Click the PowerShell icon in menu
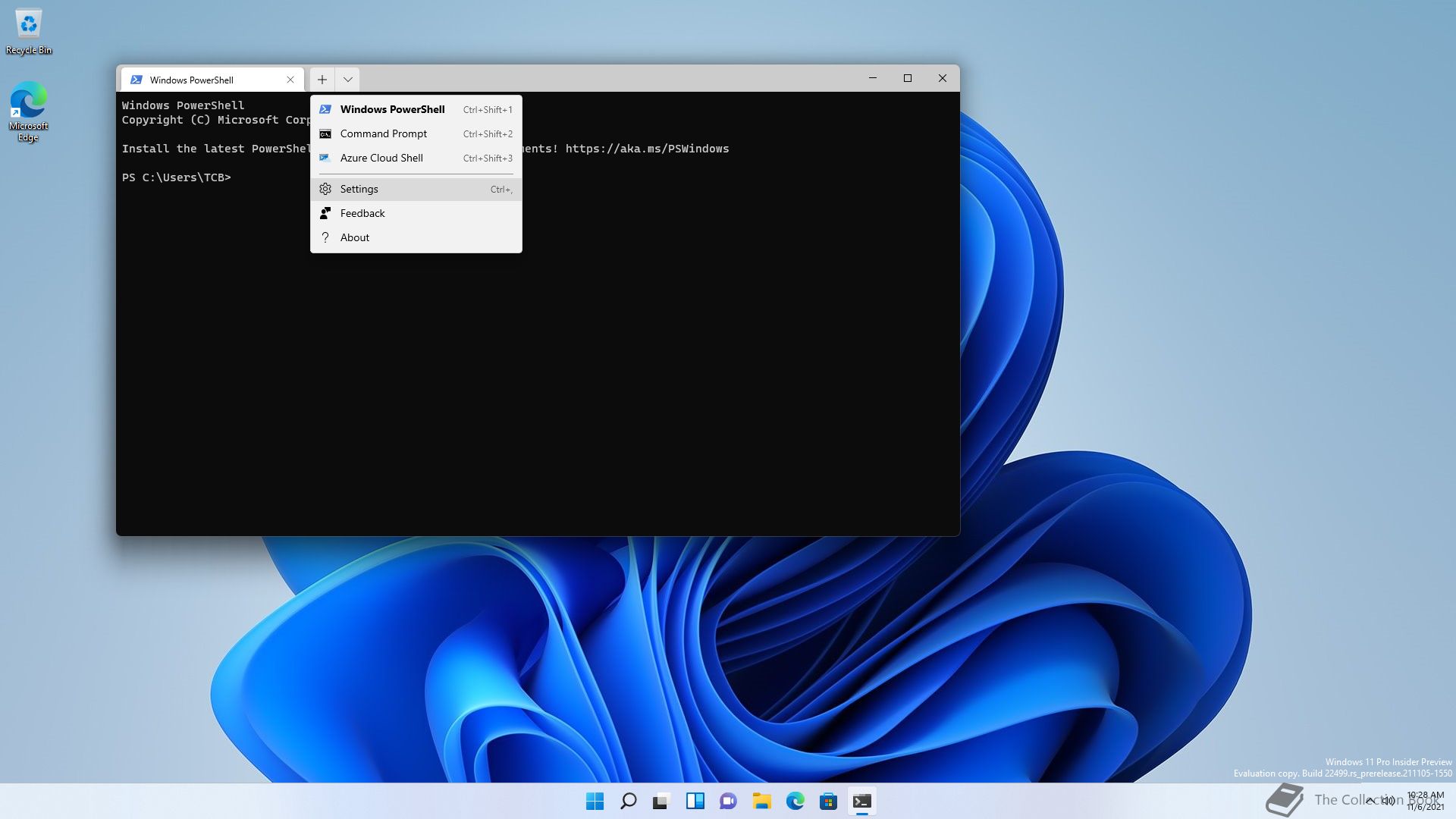 (x=325, y=109)
